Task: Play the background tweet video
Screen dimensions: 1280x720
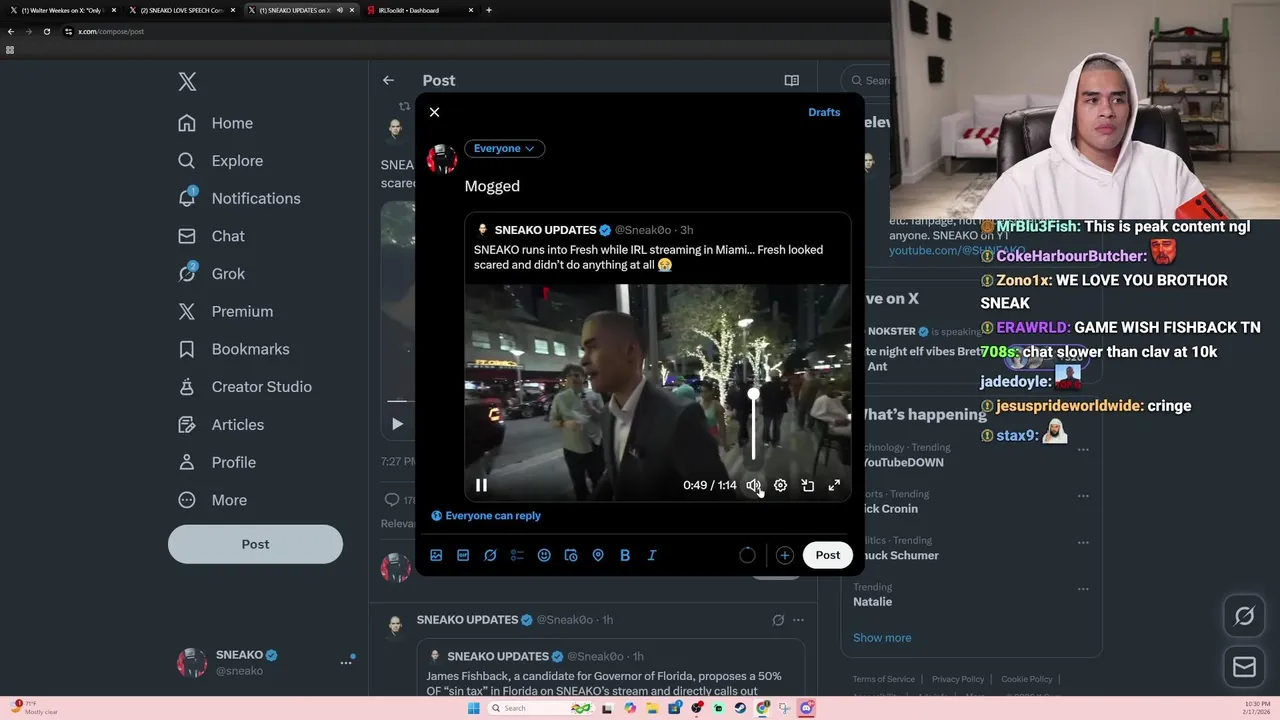Action: pos(397,424)
